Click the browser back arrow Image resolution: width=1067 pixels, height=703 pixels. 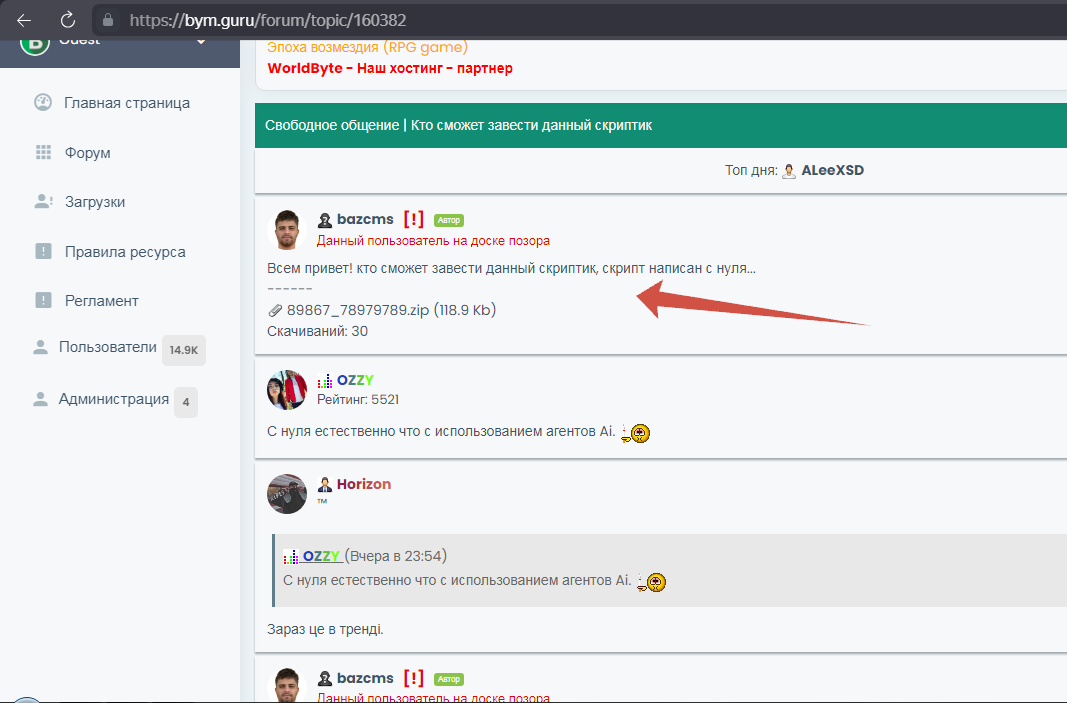tap(24, 20)
